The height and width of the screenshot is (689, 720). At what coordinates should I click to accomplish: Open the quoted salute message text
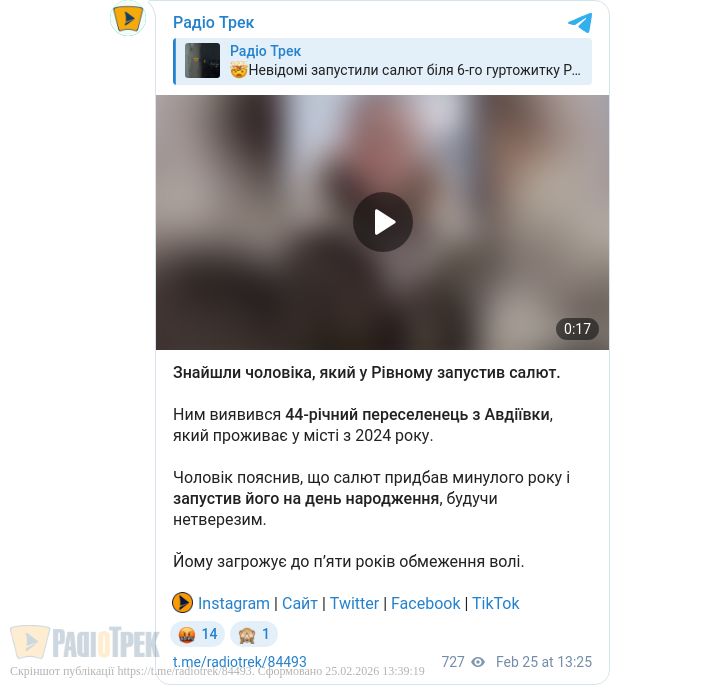[405, 70]
